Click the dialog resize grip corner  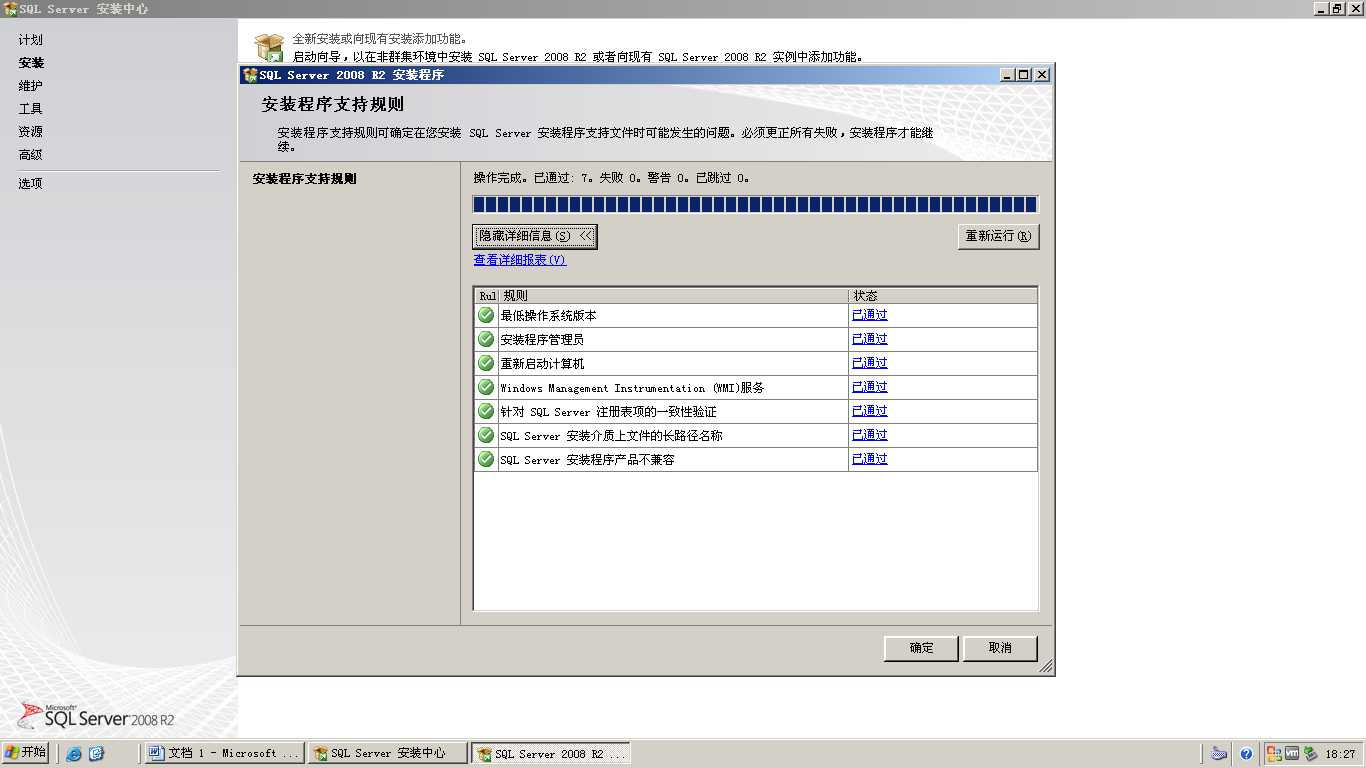(x=1046, y=666)
